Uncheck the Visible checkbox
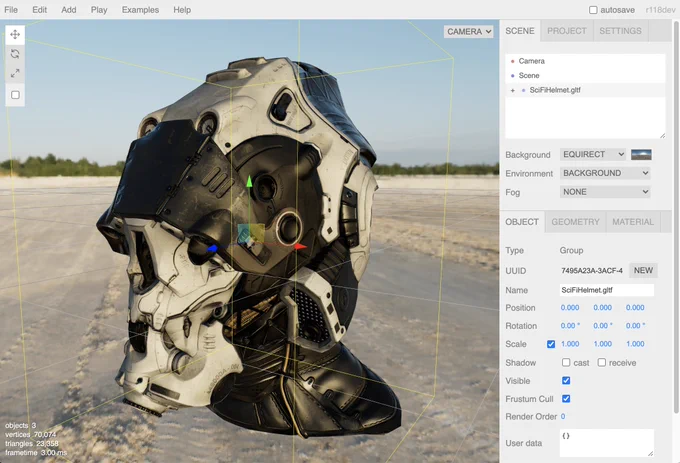The width and height of the screenshot is (680, 463). [566, 380]
